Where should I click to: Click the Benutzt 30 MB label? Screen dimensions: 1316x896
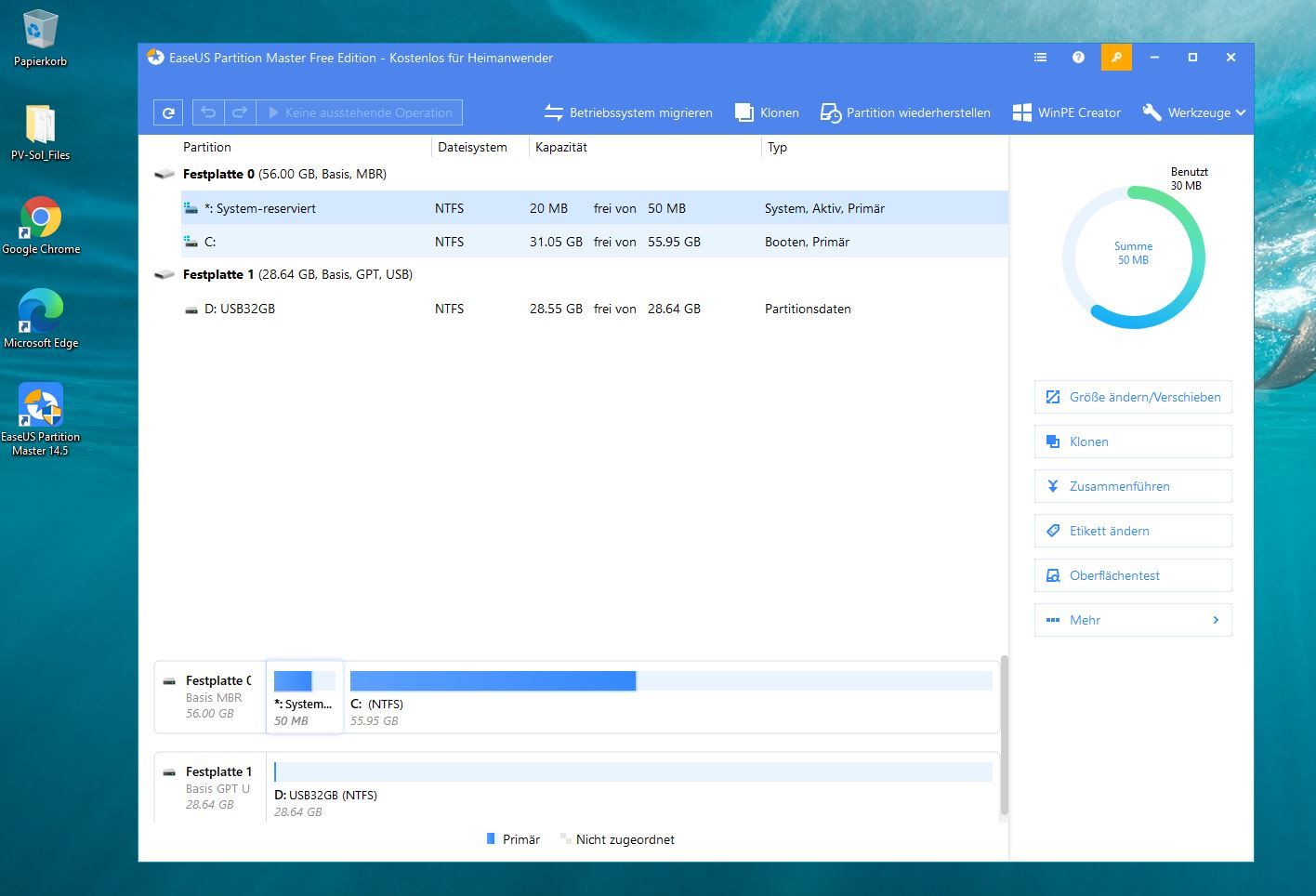1189,178
